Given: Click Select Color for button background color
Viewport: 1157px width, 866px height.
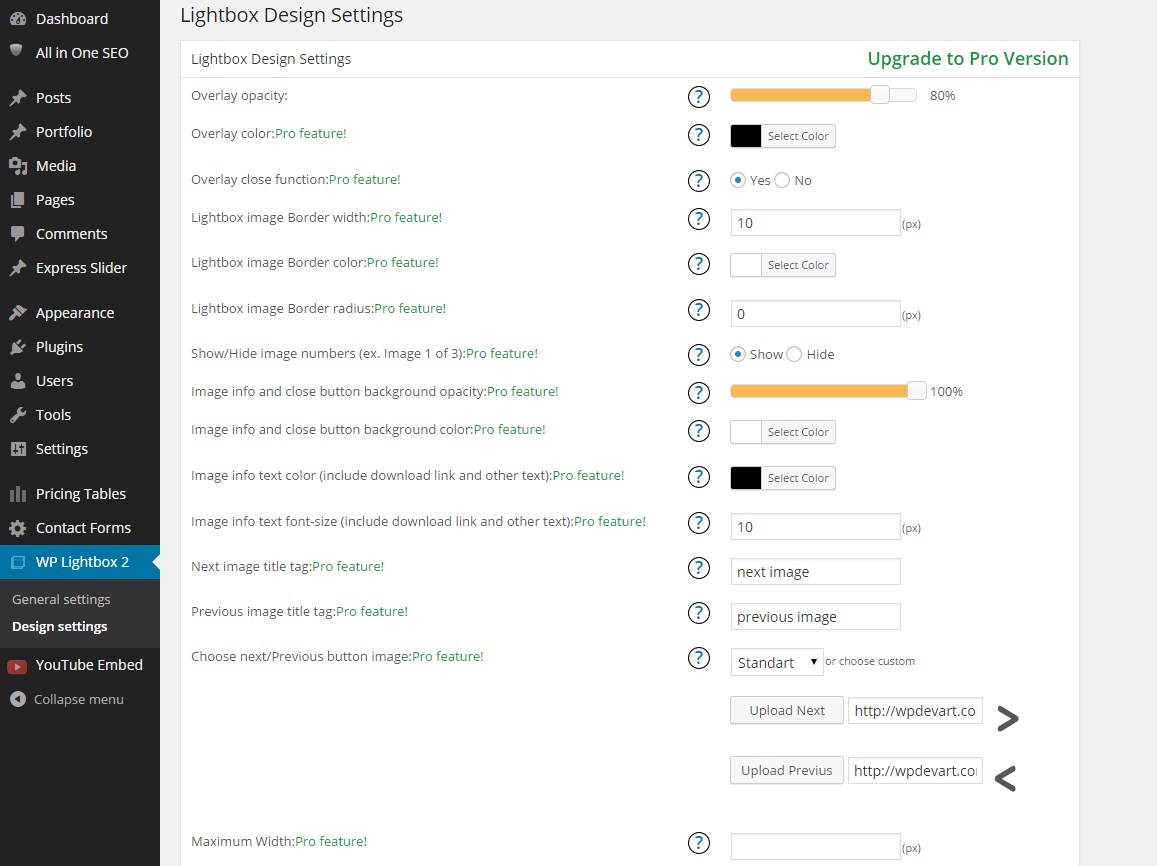Looking at the screenshot, I should (798, 432).
